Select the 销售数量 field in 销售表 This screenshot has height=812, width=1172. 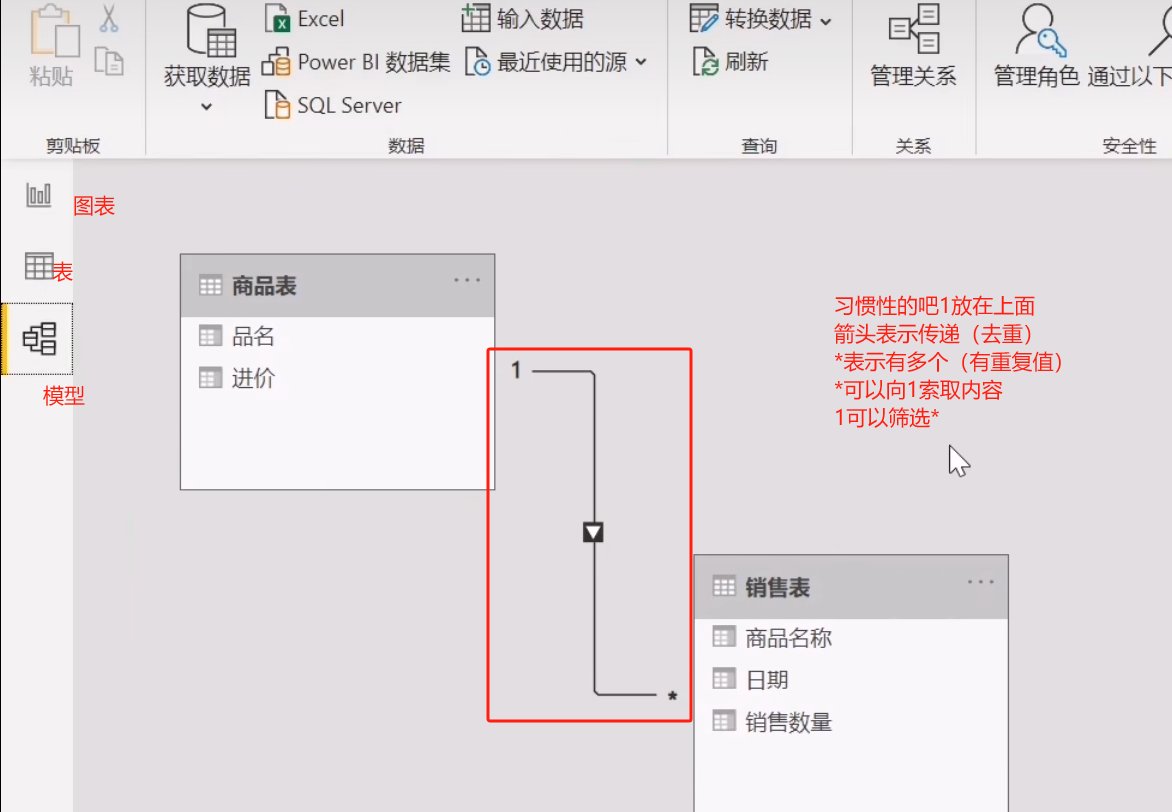851,722
